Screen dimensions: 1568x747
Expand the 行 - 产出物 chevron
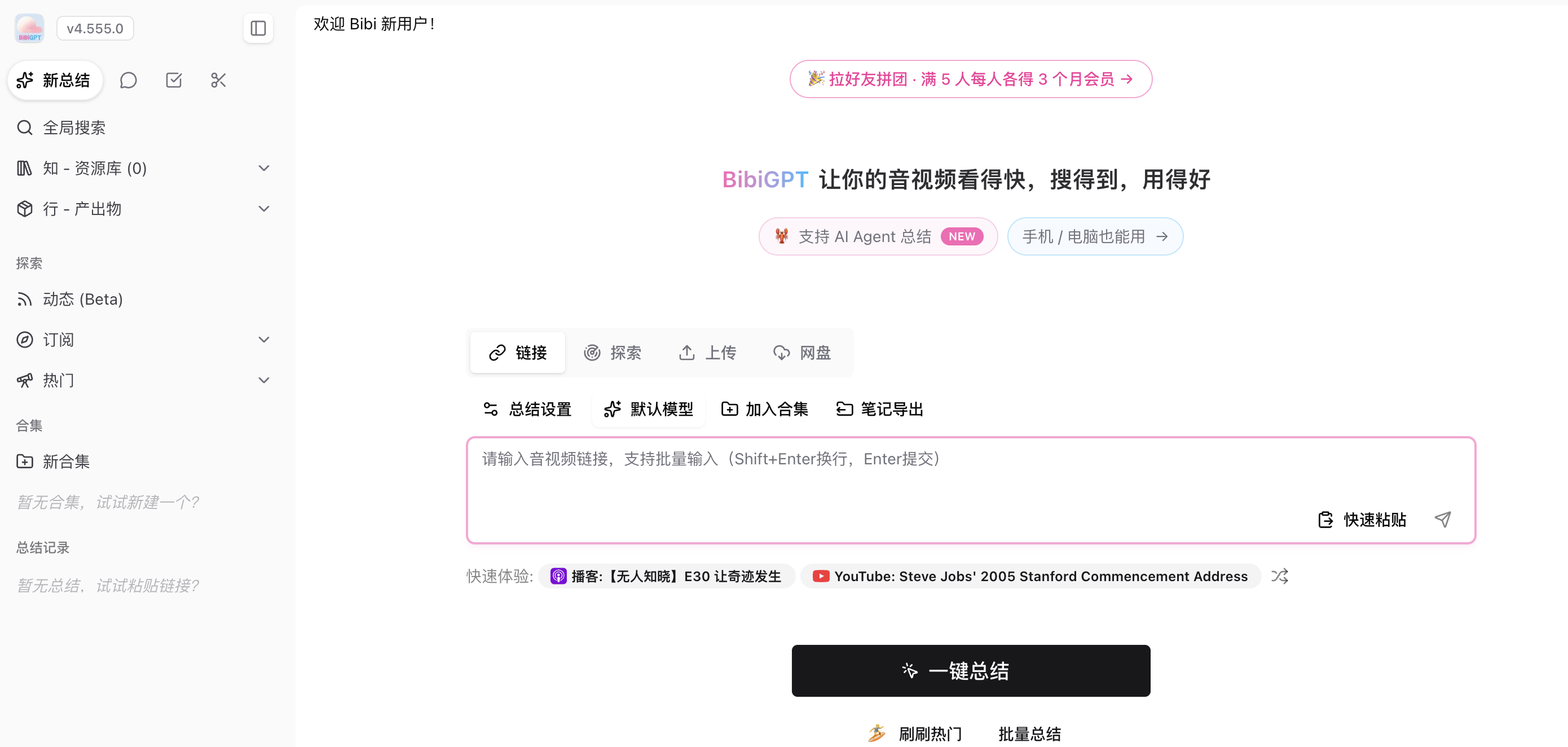point(263,209)
